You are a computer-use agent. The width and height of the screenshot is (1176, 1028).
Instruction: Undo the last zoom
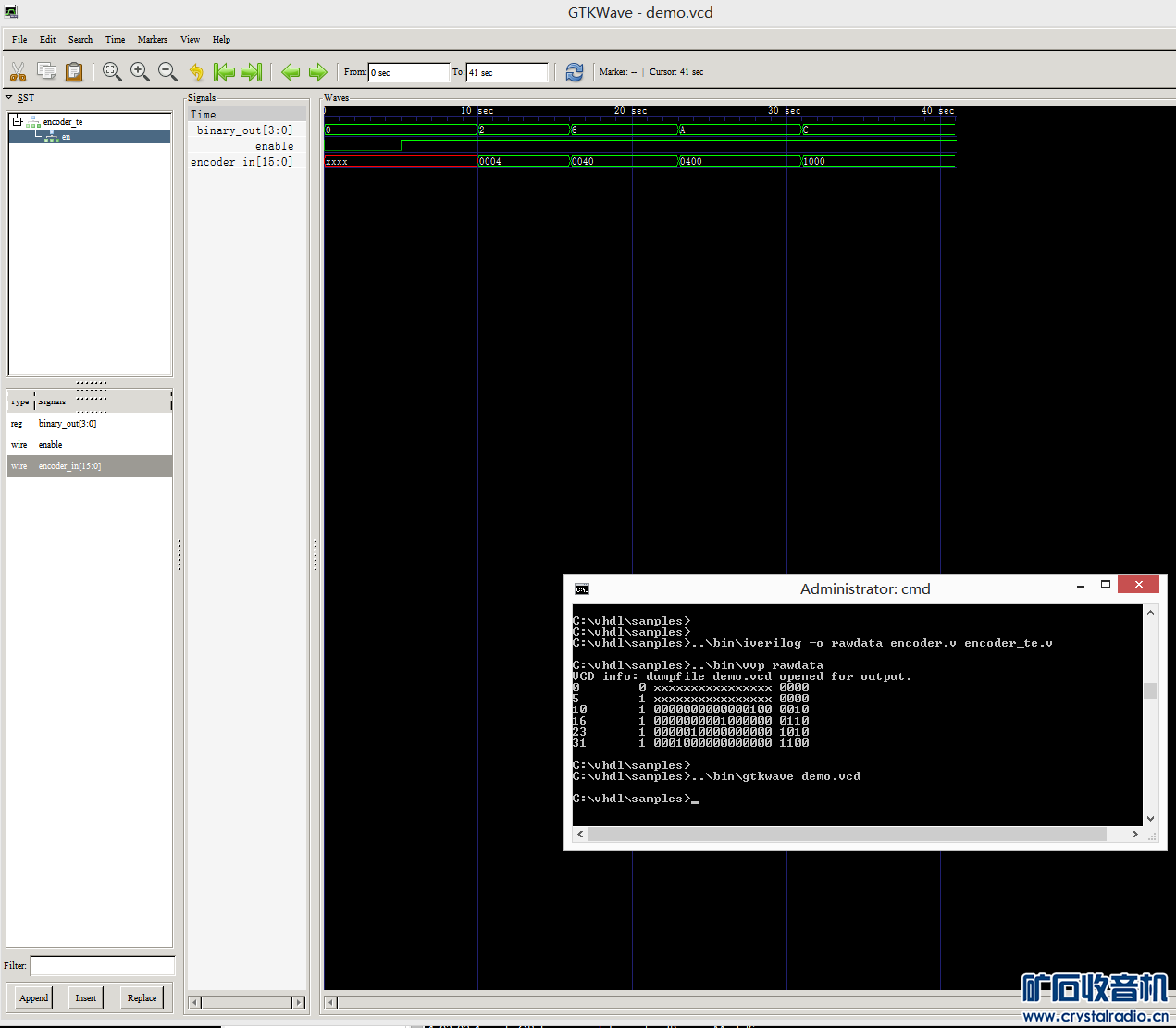pos(196,71)
